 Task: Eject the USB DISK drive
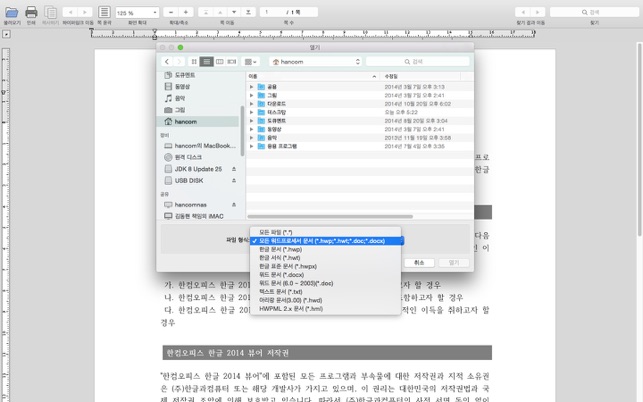pos(234,181)
